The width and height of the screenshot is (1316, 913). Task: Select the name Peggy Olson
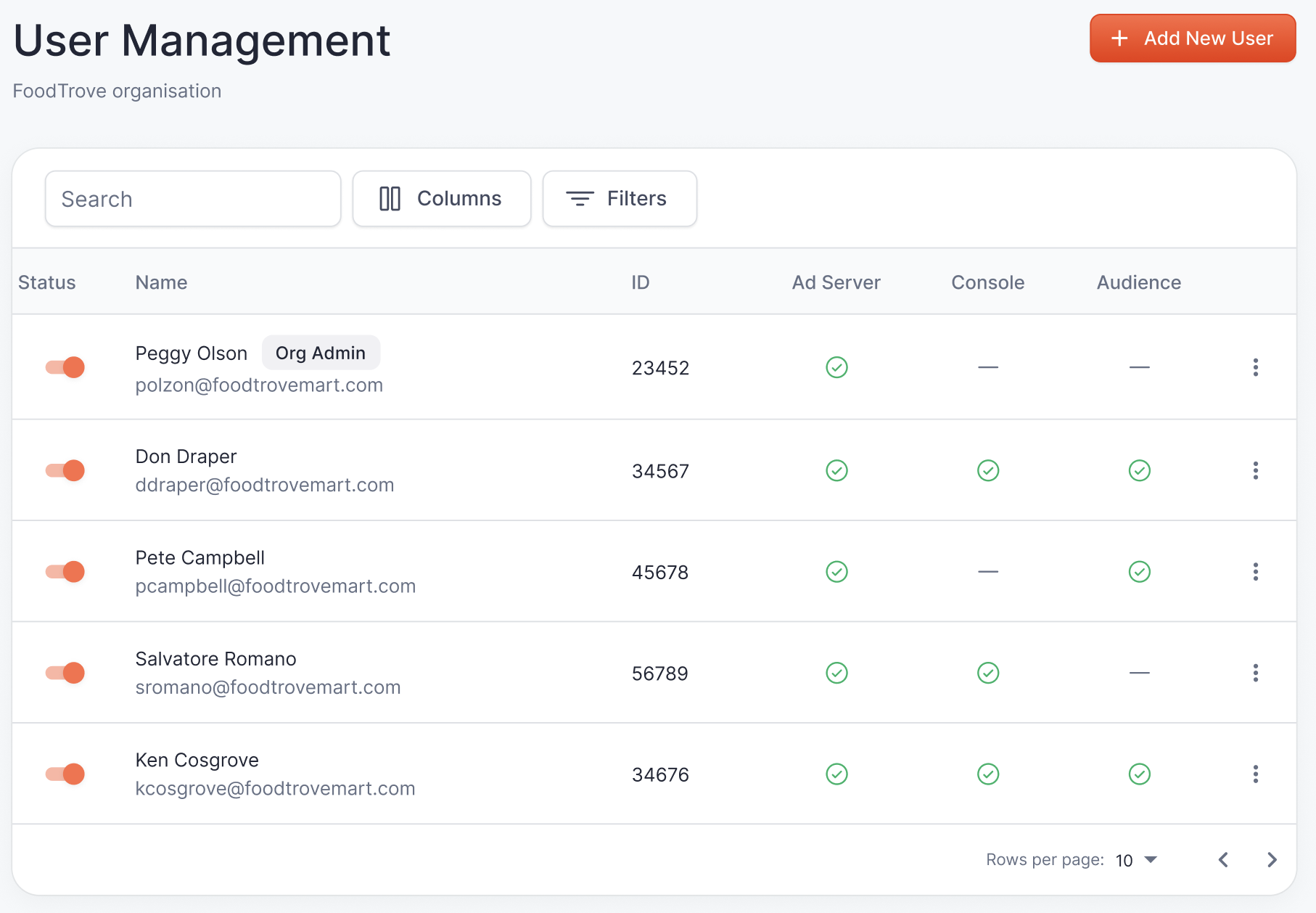192,353
